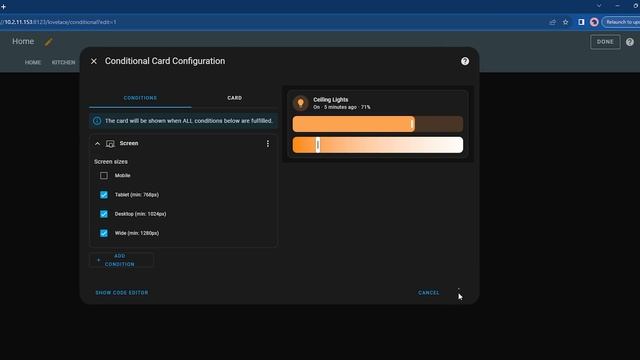Click the info icon in the conditions notice
The height and width of the screenshot is (360, 640).
[x=97, y=121]
